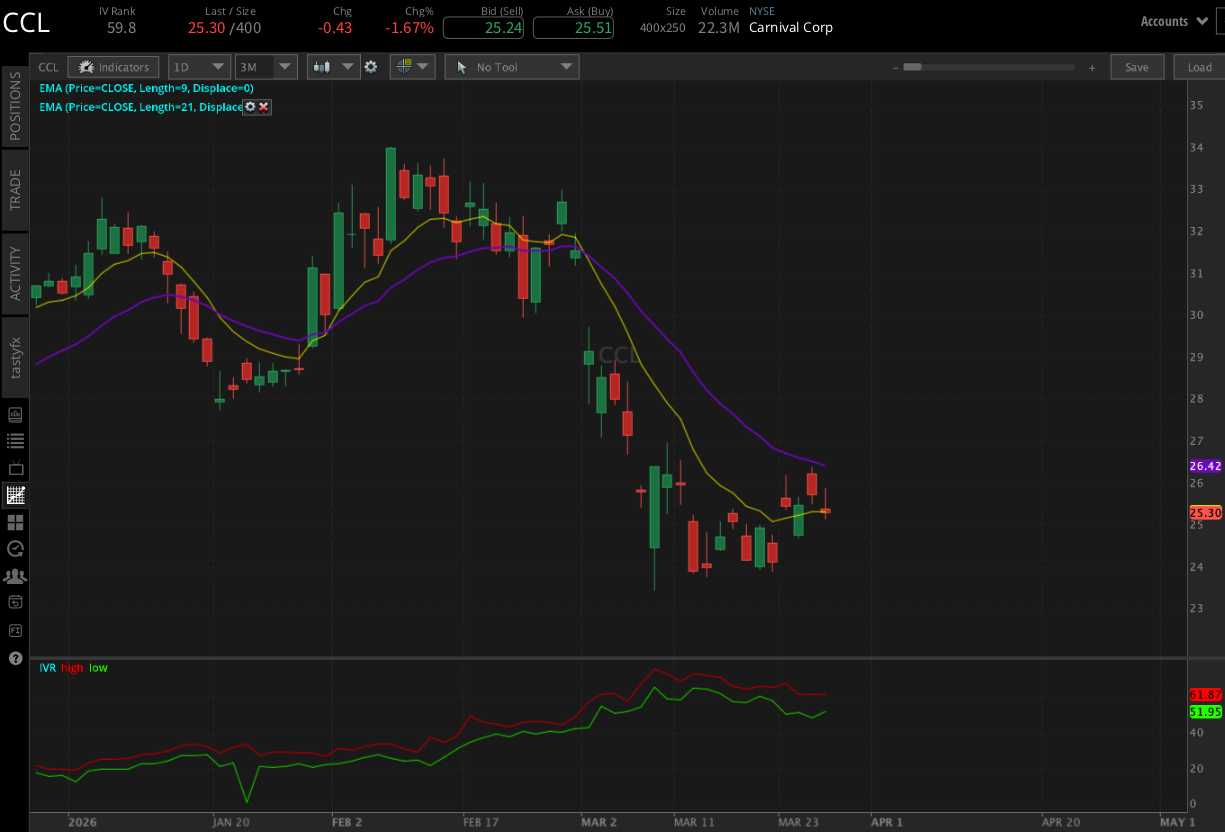The height and width of the screenshot is (832, 1225).
Task: Click the 26.42 purple EMA price tag
Action: click(x=1205, y=466)
